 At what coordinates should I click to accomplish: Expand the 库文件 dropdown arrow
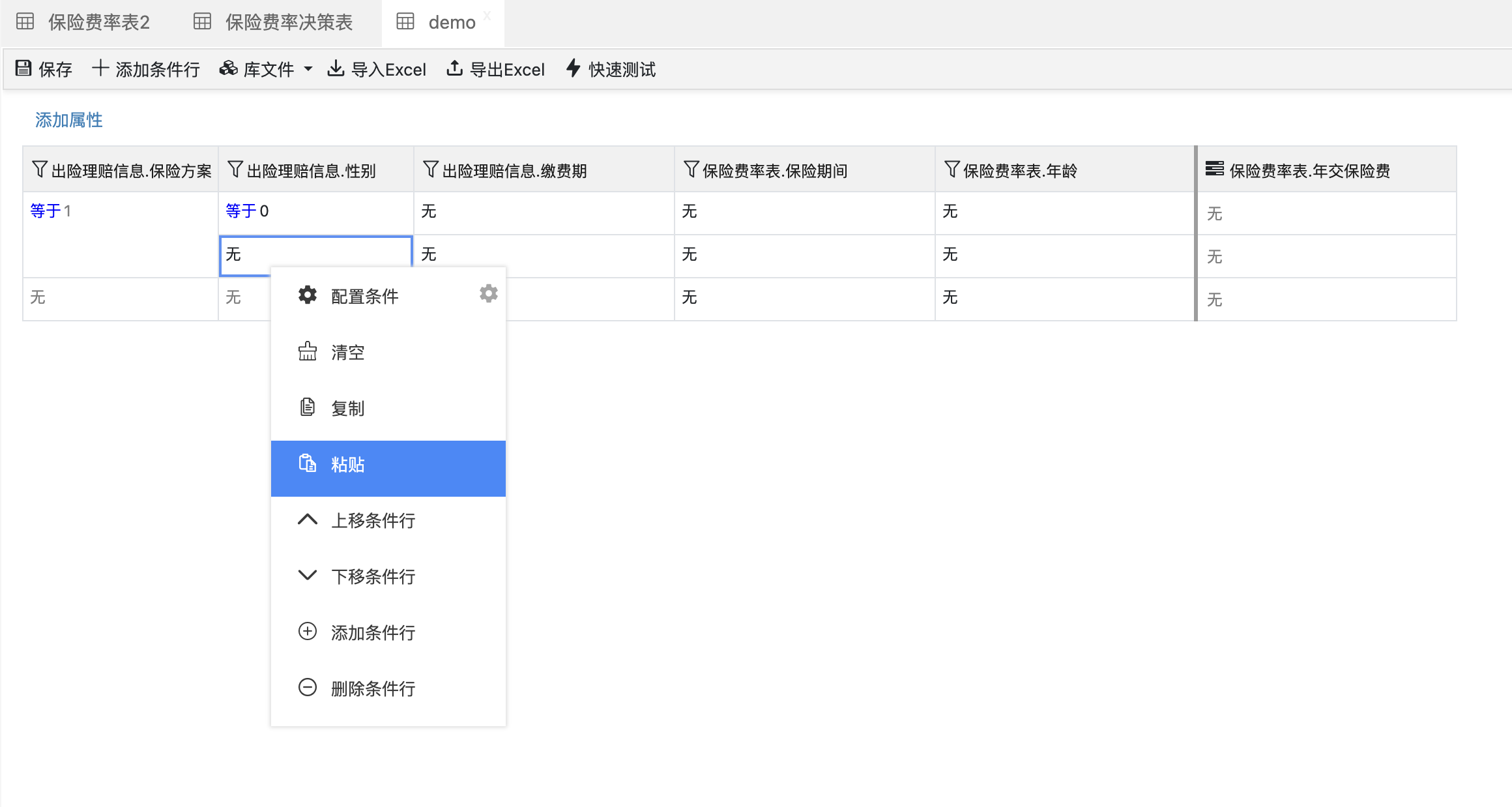point(308,69)
